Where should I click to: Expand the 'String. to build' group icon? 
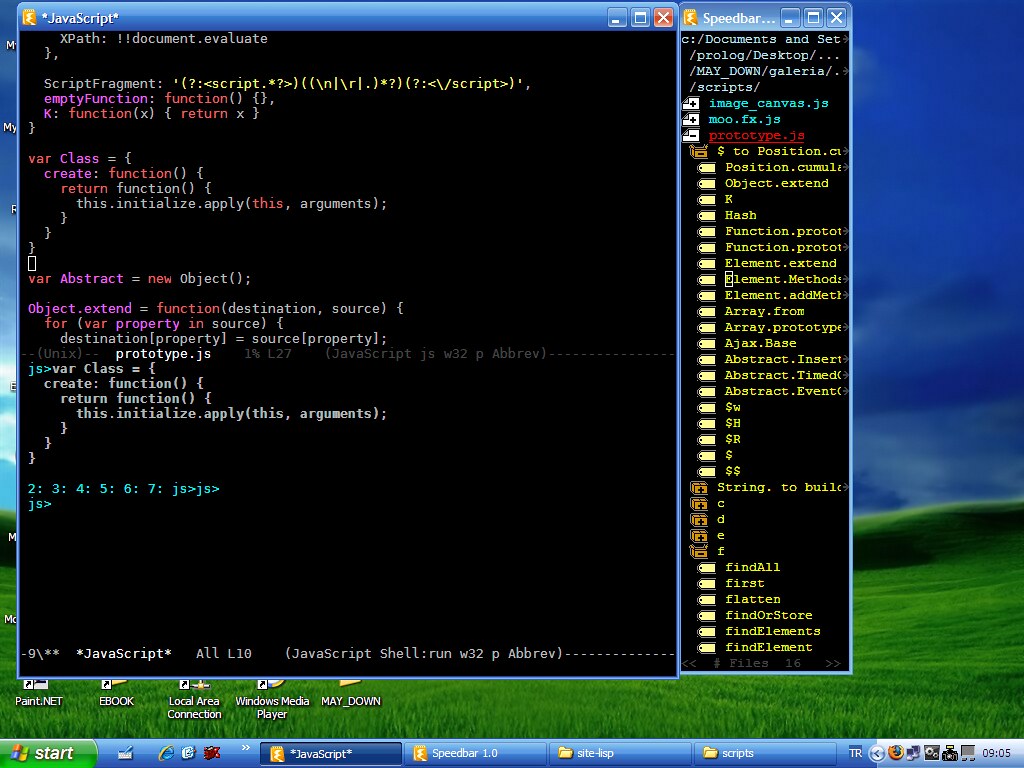pos(699,487)
